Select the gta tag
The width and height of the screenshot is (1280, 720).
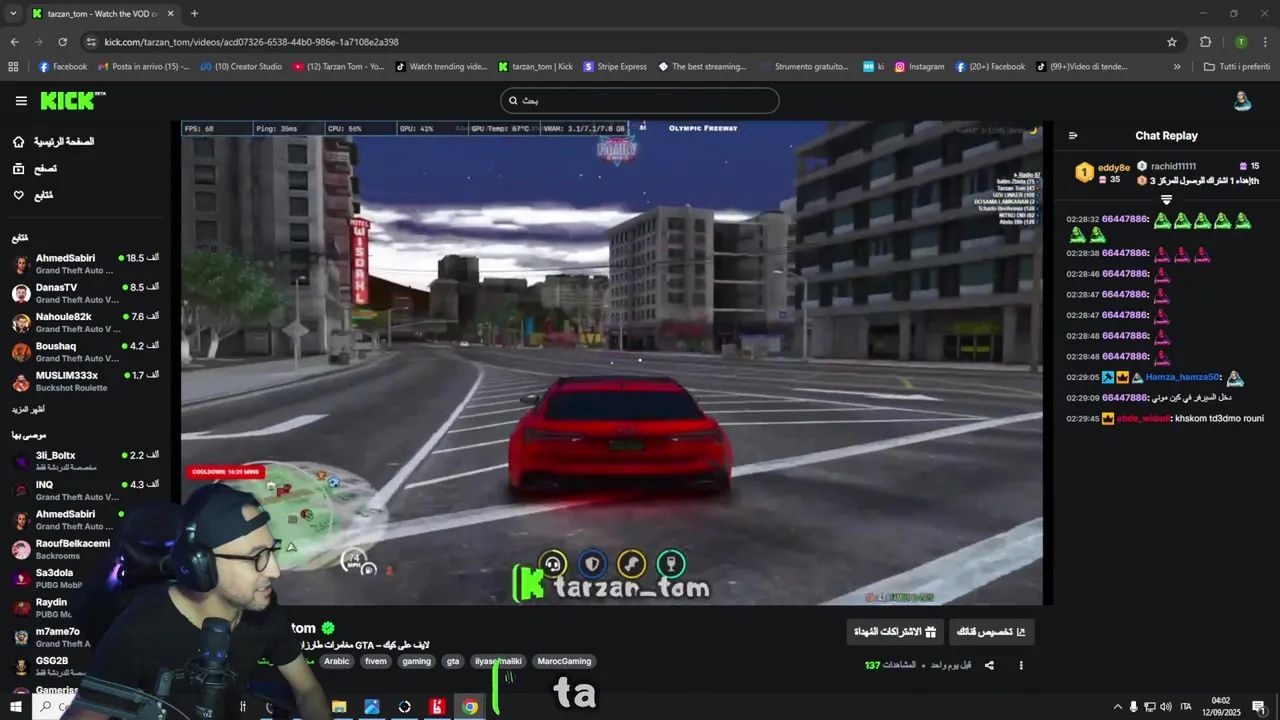(x=453, y=661)
